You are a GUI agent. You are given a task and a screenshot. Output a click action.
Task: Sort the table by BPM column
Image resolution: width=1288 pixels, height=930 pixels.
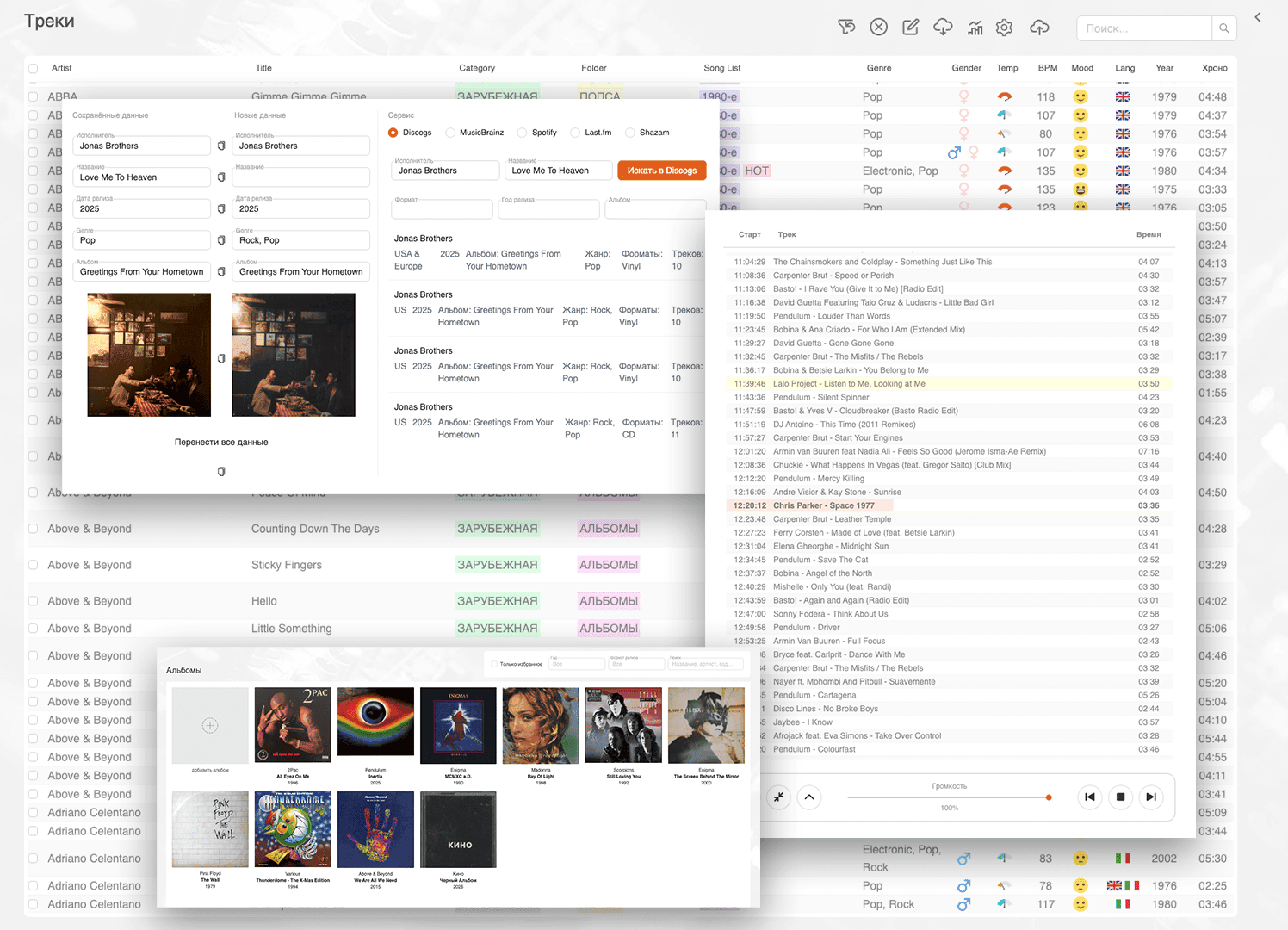pos(1048,68)
